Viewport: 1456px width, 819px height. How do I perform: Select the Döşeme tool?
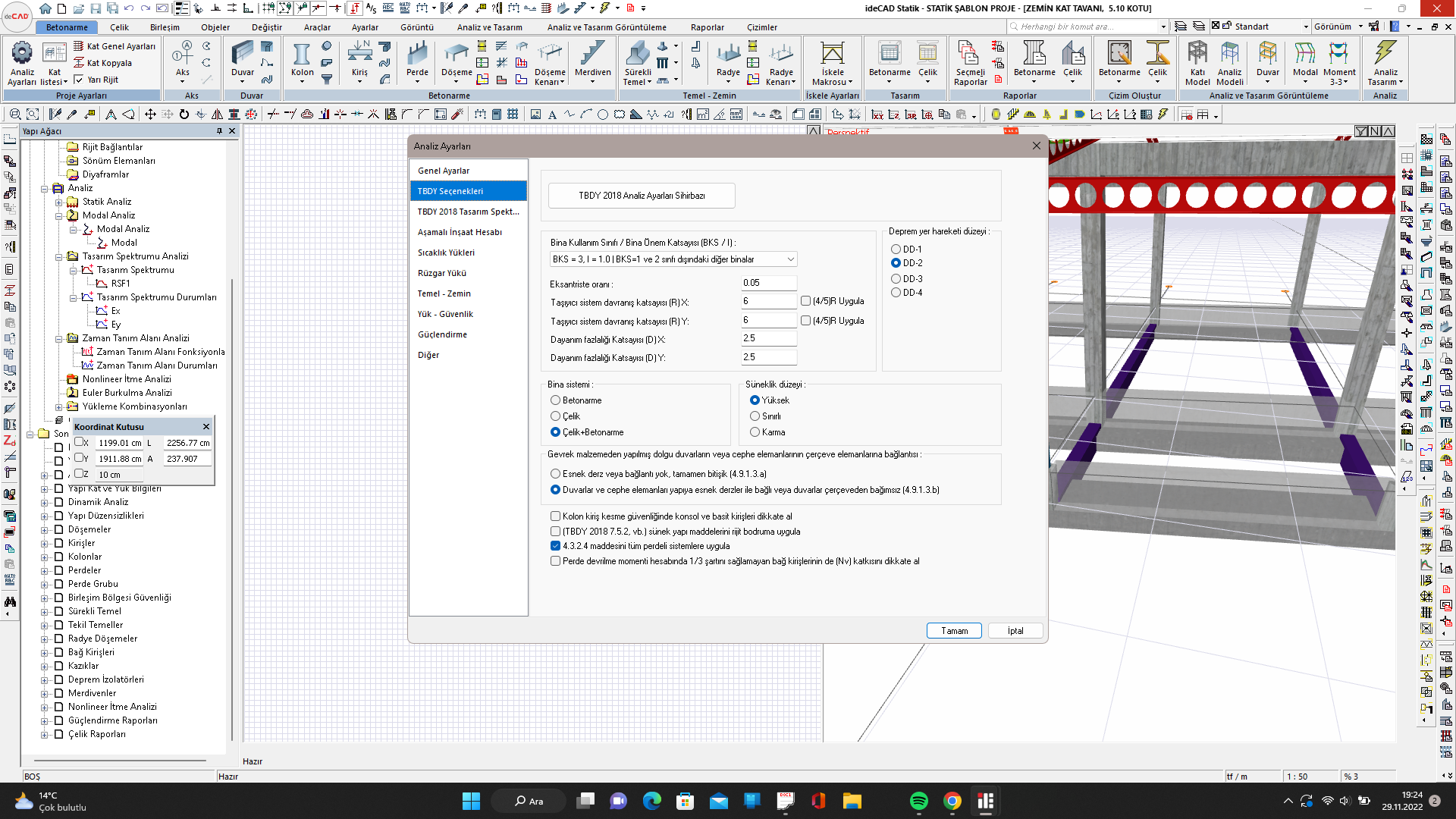point(457,61)
